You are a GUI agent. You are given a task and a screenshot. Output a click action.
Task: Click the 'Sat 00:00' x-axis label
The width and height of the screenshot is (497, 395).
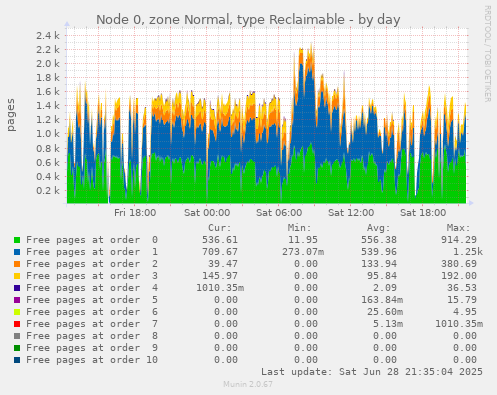coord(207,213)
